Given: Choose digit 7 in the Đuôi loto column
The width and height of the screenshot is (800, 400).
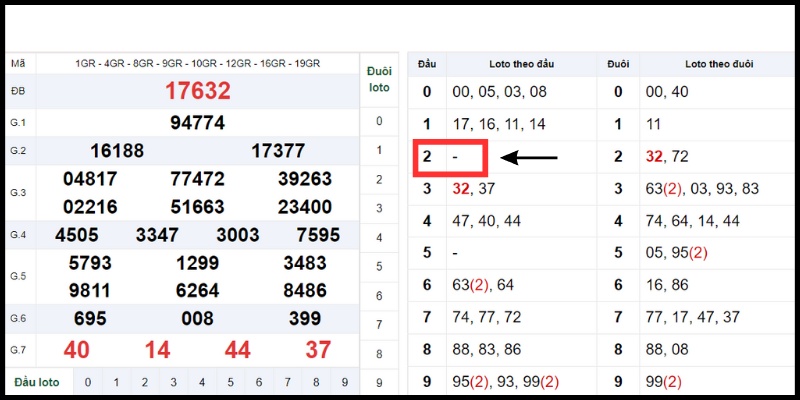Looking at the screenshot, I should pyautogui.click(x=378, y=324).
